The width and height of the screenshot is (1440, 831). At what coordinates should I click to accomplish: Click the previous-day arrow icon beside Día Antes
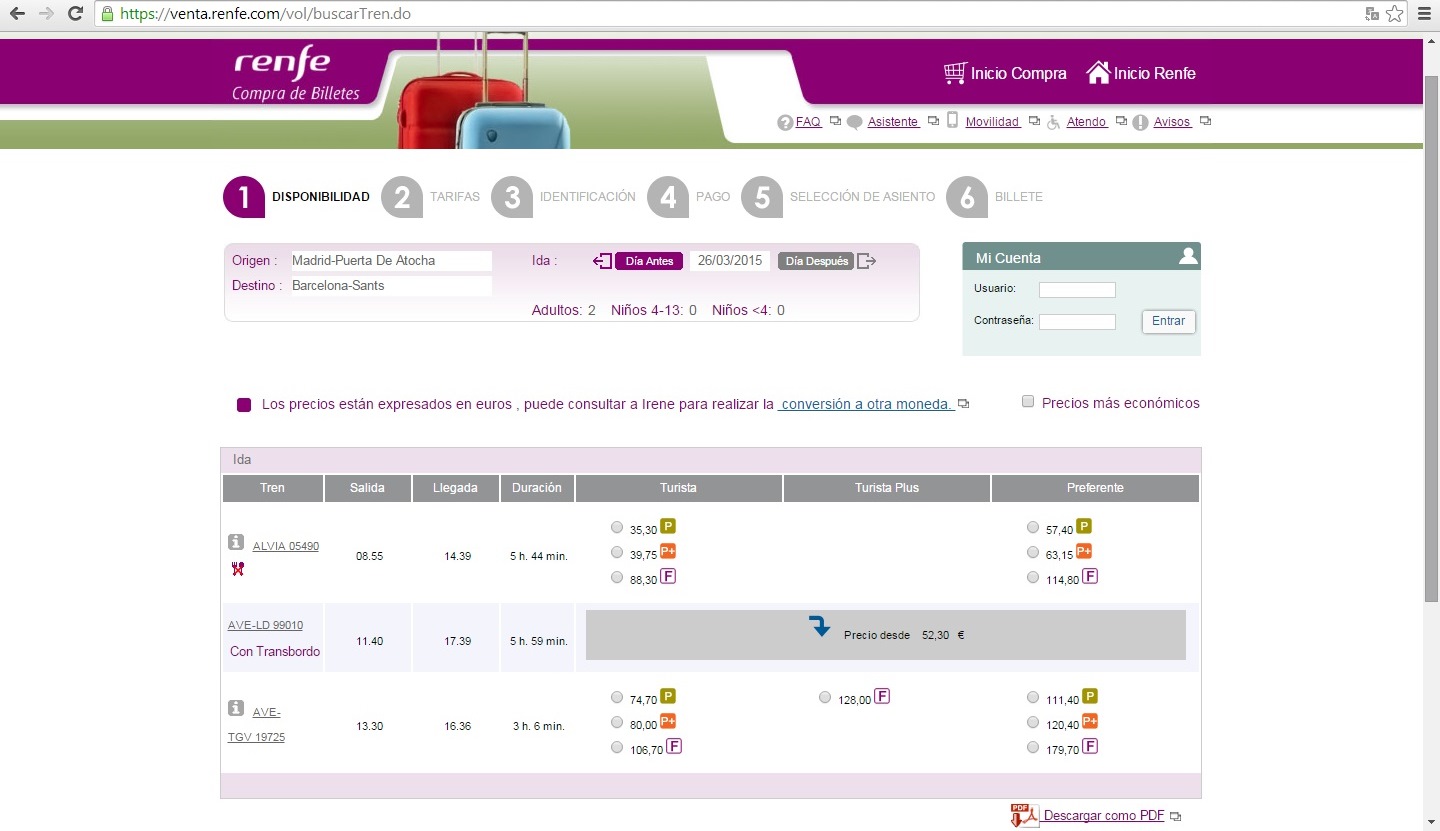(602, 261)
